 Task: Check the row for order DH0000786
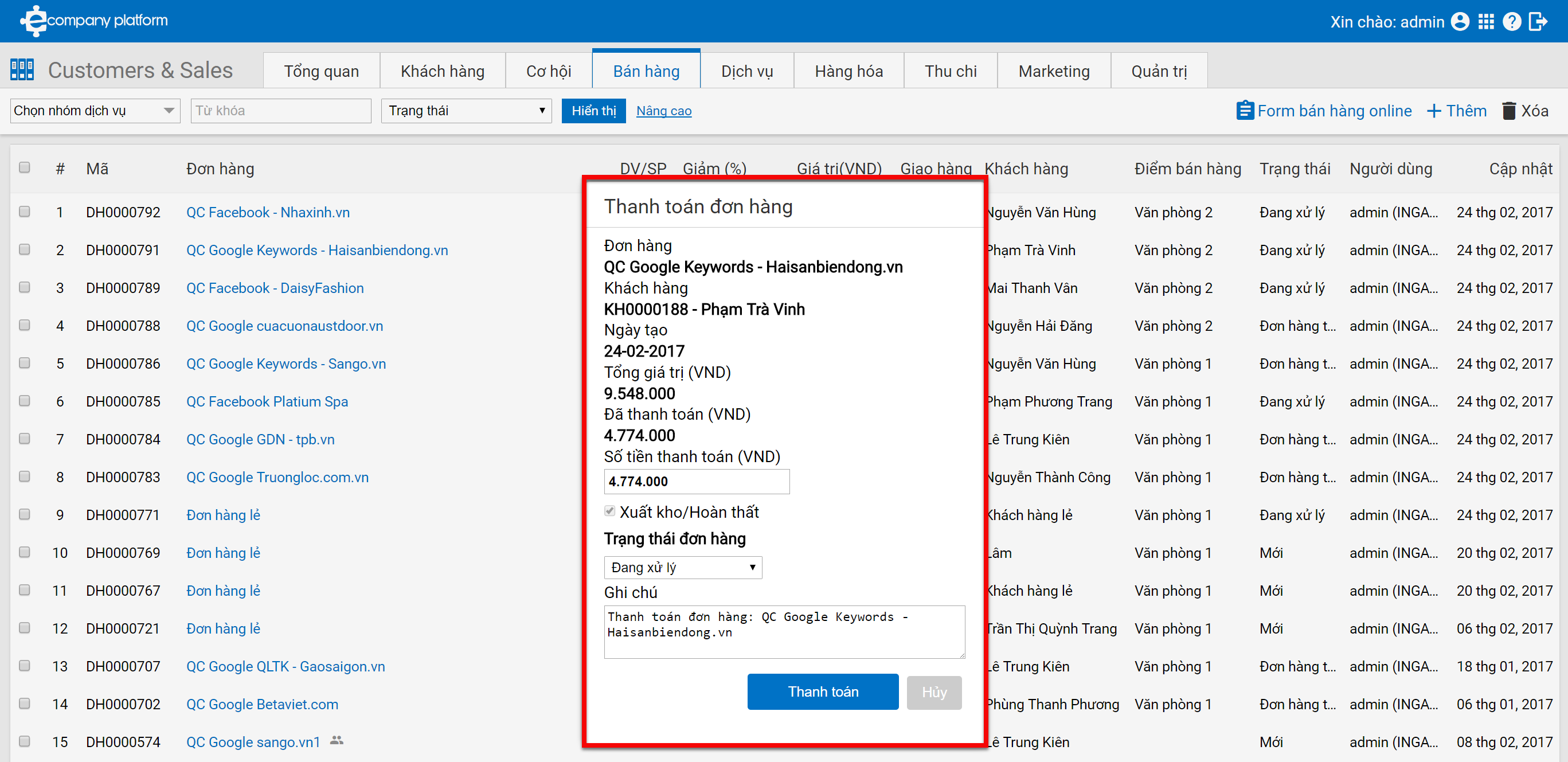pyautogui.click(x=24, y=363)
